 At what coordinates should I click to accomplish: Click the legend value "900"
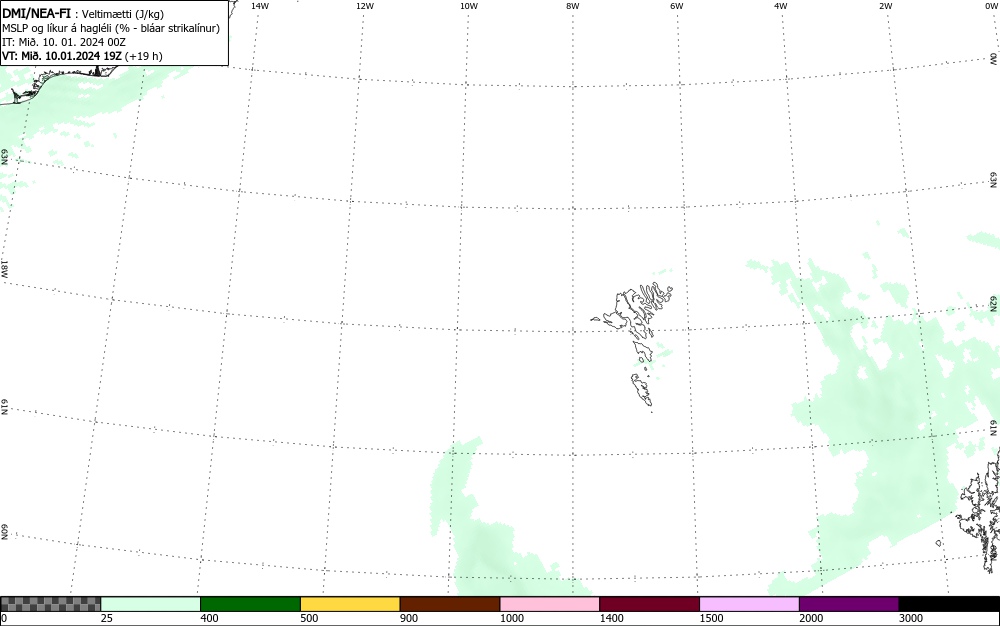pos(409,618)
